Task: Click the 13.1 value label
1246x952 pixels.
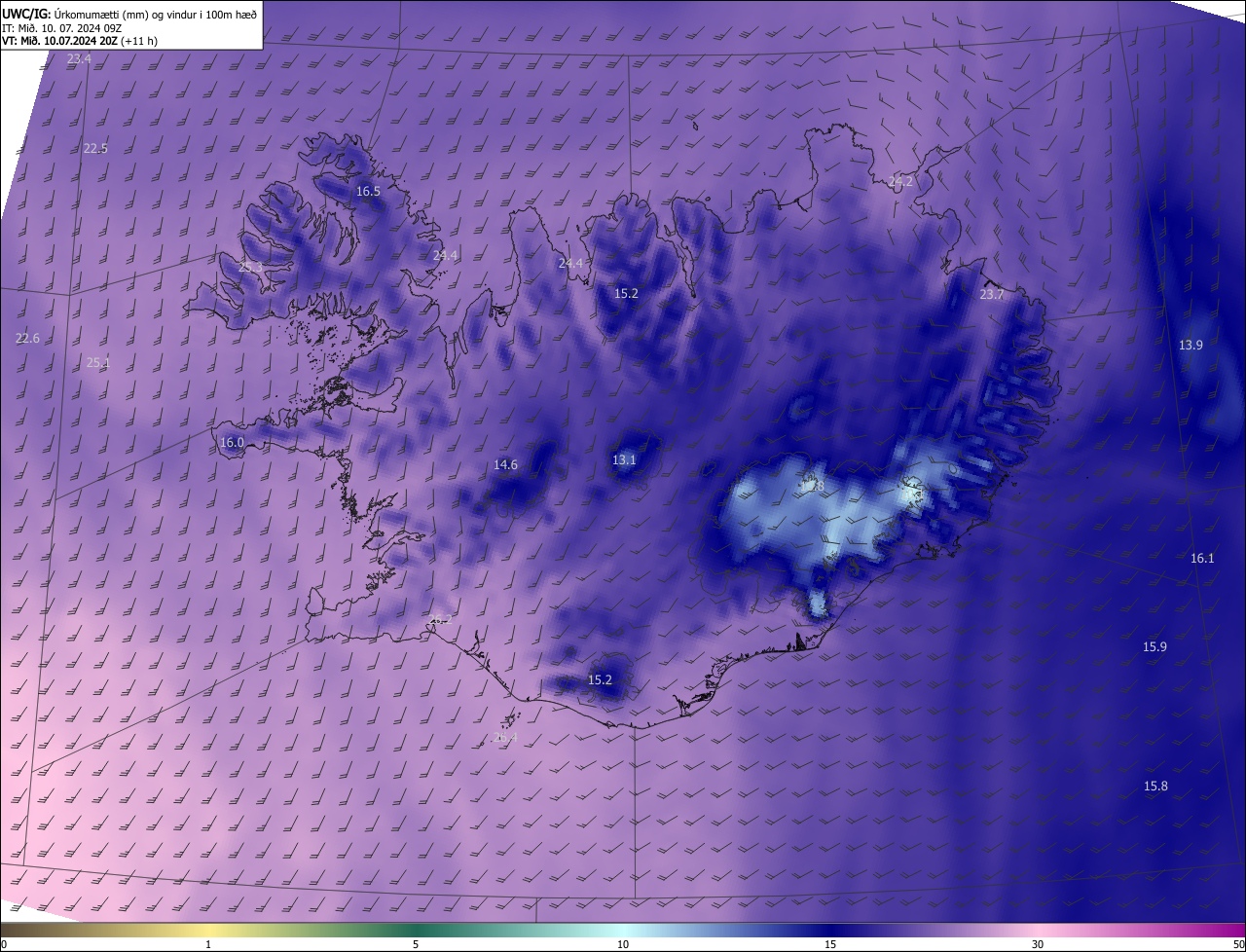Action: (624, 460)
